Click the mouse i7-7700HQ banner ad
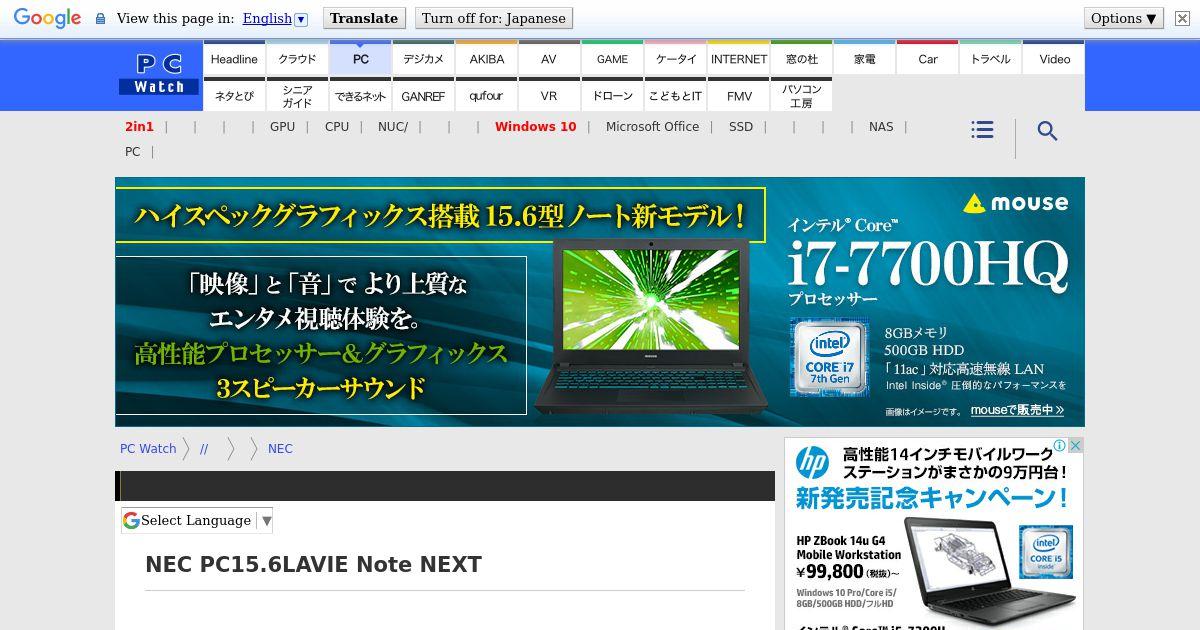This screenshot has height=630, width=1200. [x=600, y=302]
